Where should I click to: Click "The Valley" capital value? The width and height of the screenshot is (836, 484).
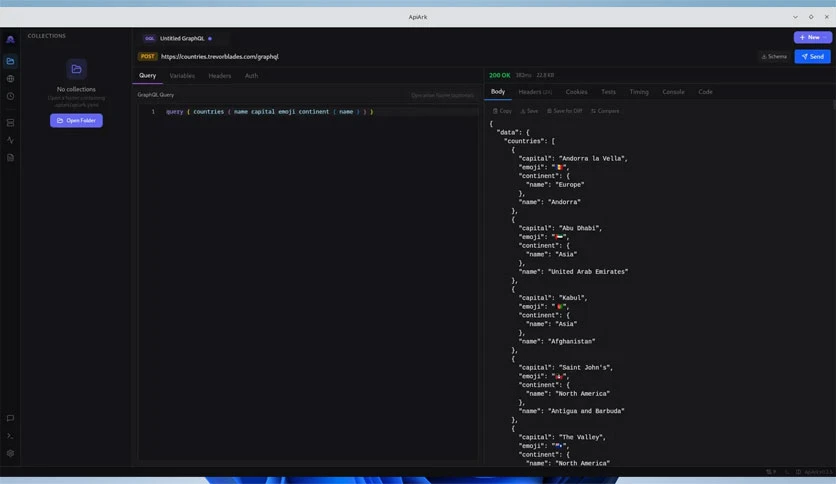582,437
